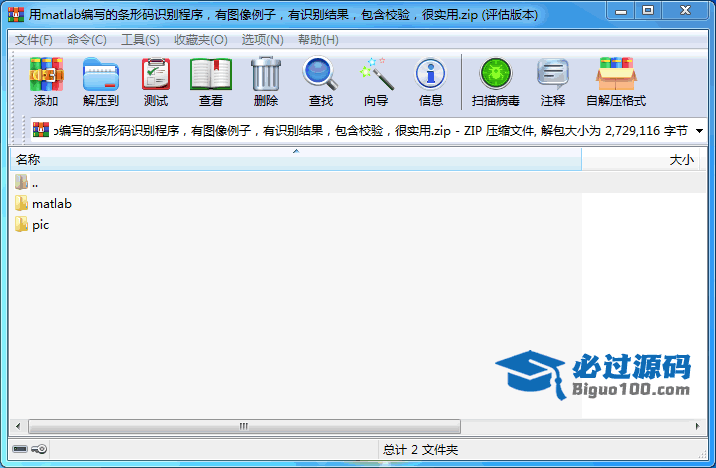The image size is (716, 468).
Task: Select the 'matlab' folder name
Action: coord(52,204)
